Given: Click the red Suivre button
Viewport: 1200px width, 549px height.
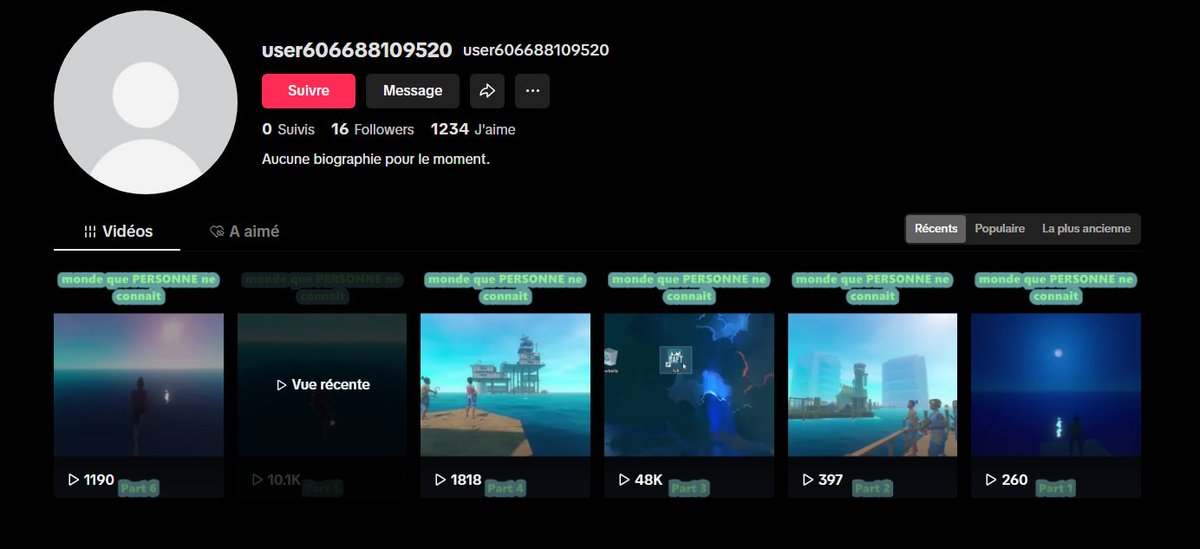Looking at the screenshot, I should (308, 91).
